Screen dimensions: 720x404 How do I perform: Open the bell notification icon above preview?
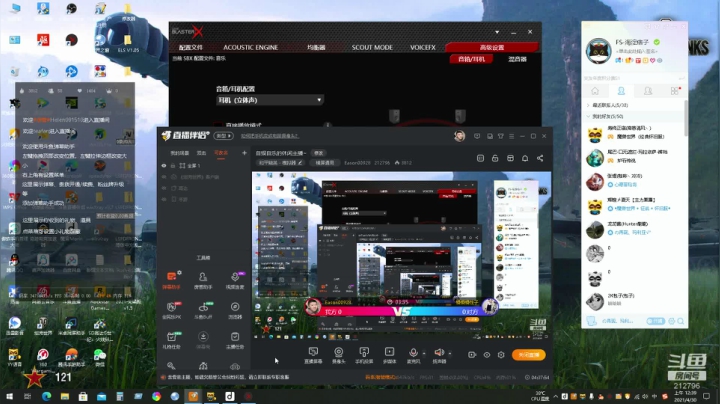point(525,158)
